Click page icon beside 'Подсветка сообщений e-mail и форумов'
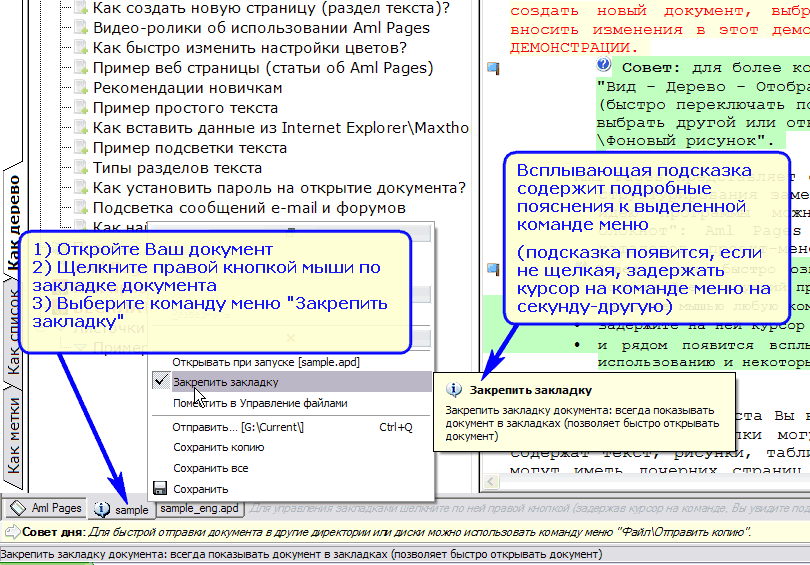 tap(81, 207)
